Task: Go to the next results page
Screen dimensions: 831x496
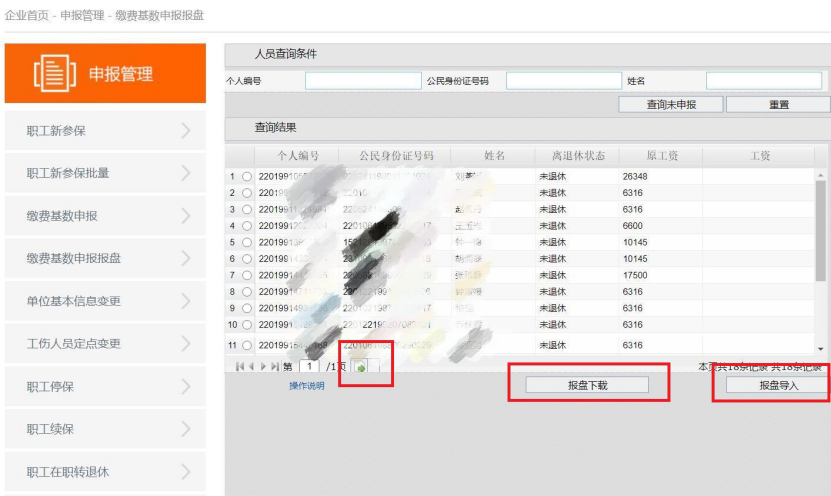Action: pyautogui.click(x=263, y=367)
